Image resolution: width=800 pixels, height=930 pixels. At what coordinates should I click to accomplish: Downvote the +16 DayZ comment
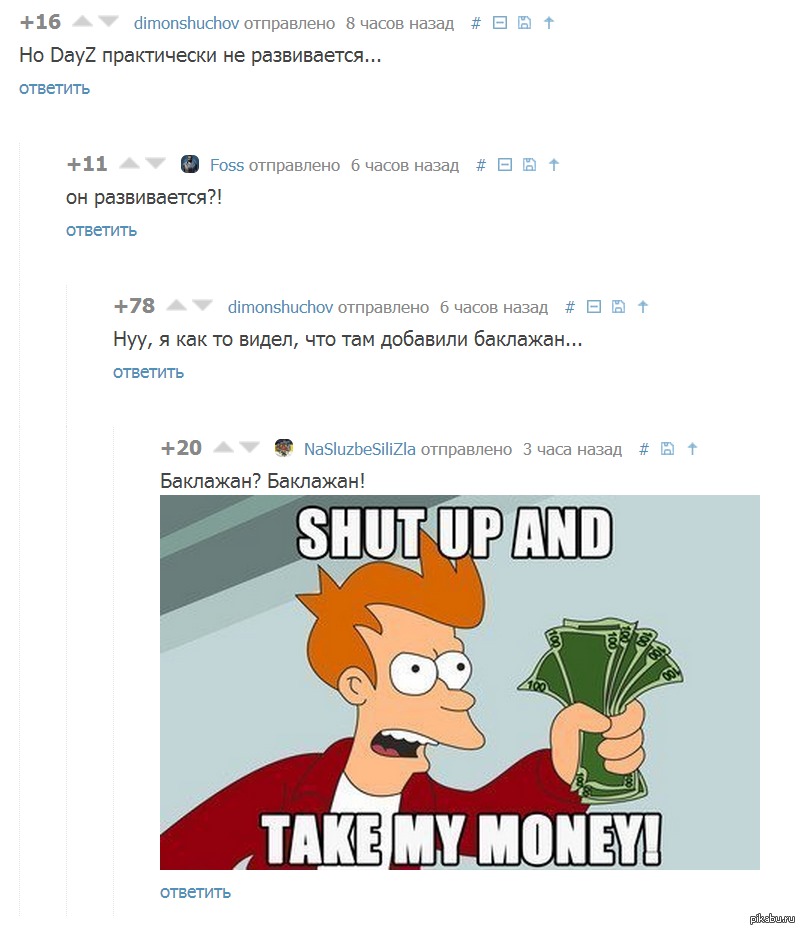109,22
